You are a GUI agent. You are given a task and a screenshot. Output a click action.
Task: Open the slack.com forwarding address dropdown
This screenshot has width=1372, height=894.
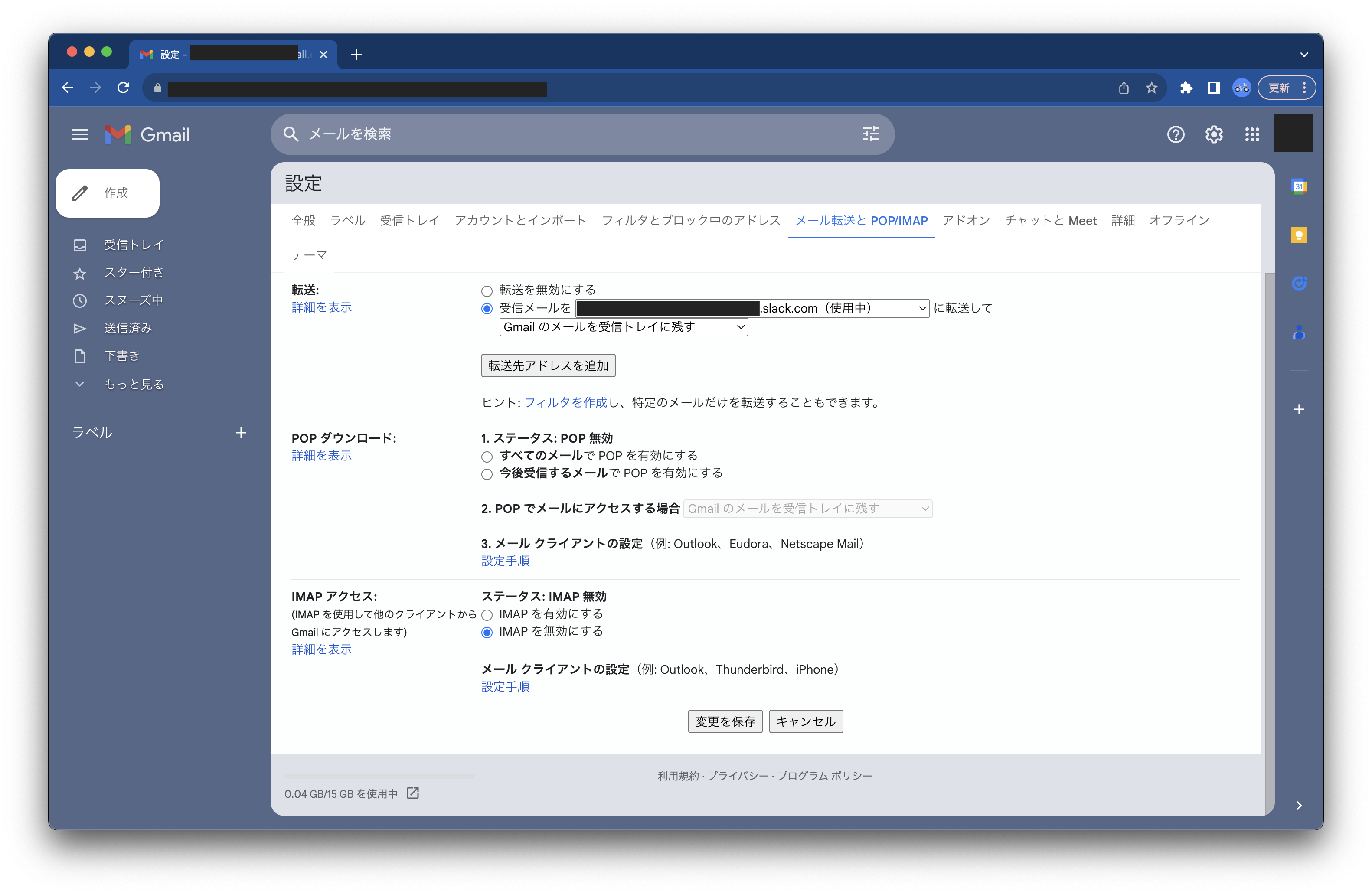752,308
